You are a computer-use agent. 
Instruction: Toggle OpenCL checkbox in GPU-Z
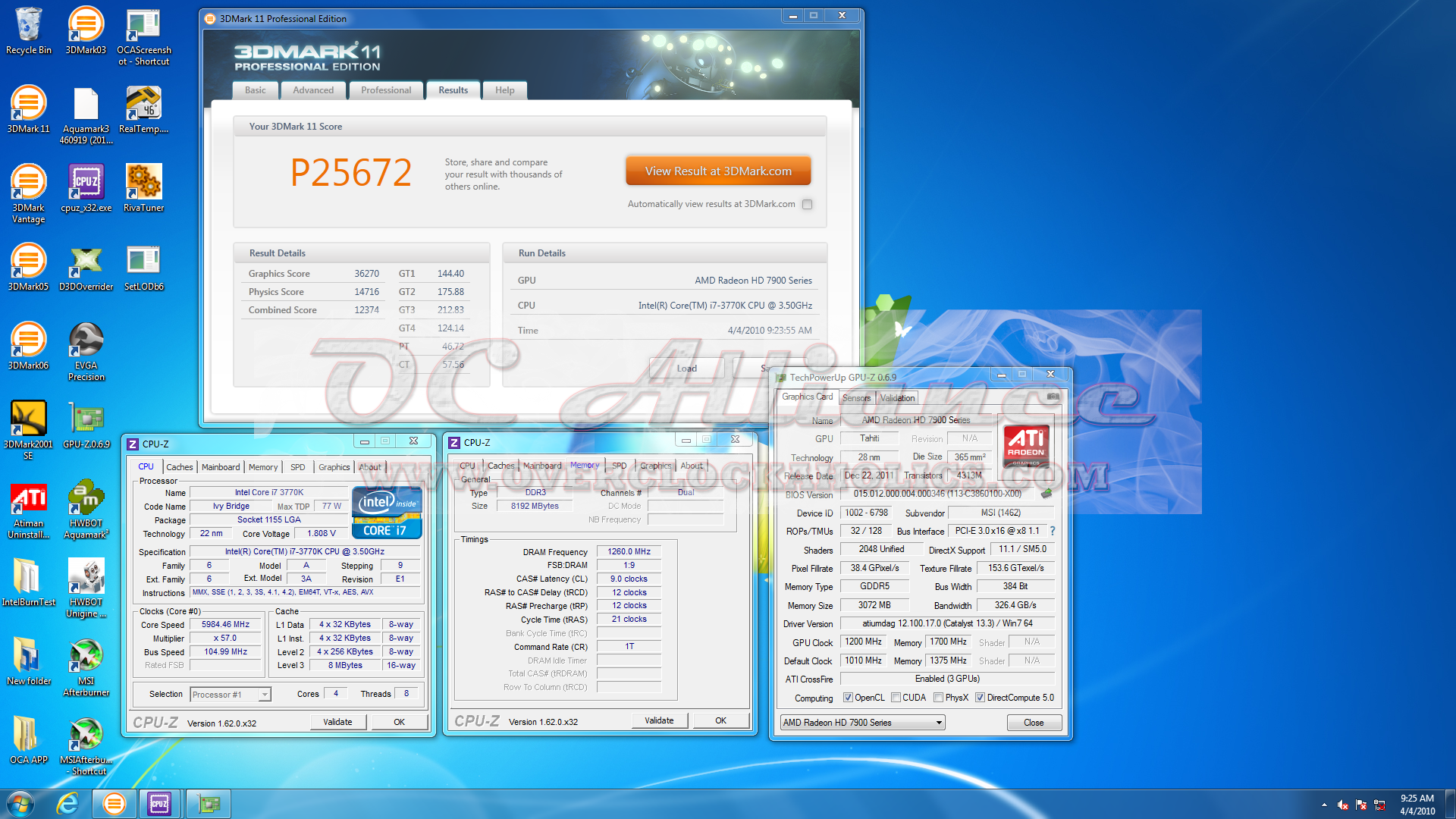(848, 698)
